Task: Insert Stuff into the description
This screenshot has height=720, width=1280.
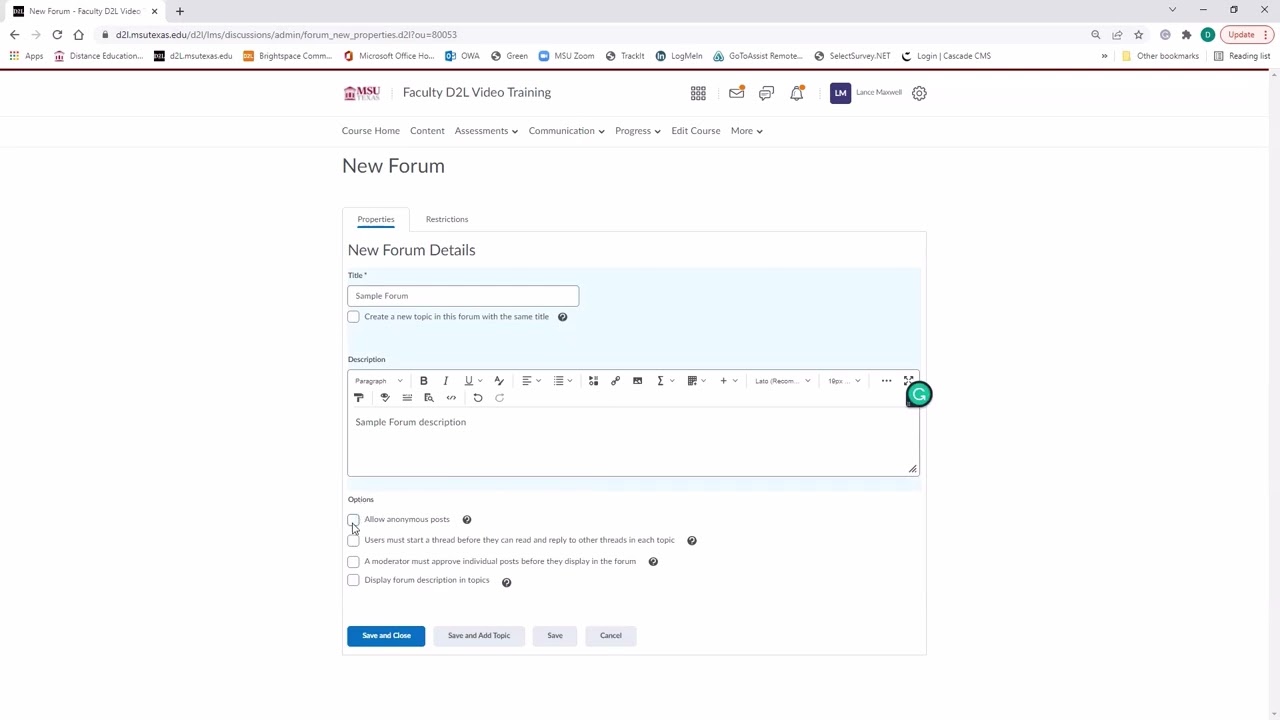Action: [593, 381]
